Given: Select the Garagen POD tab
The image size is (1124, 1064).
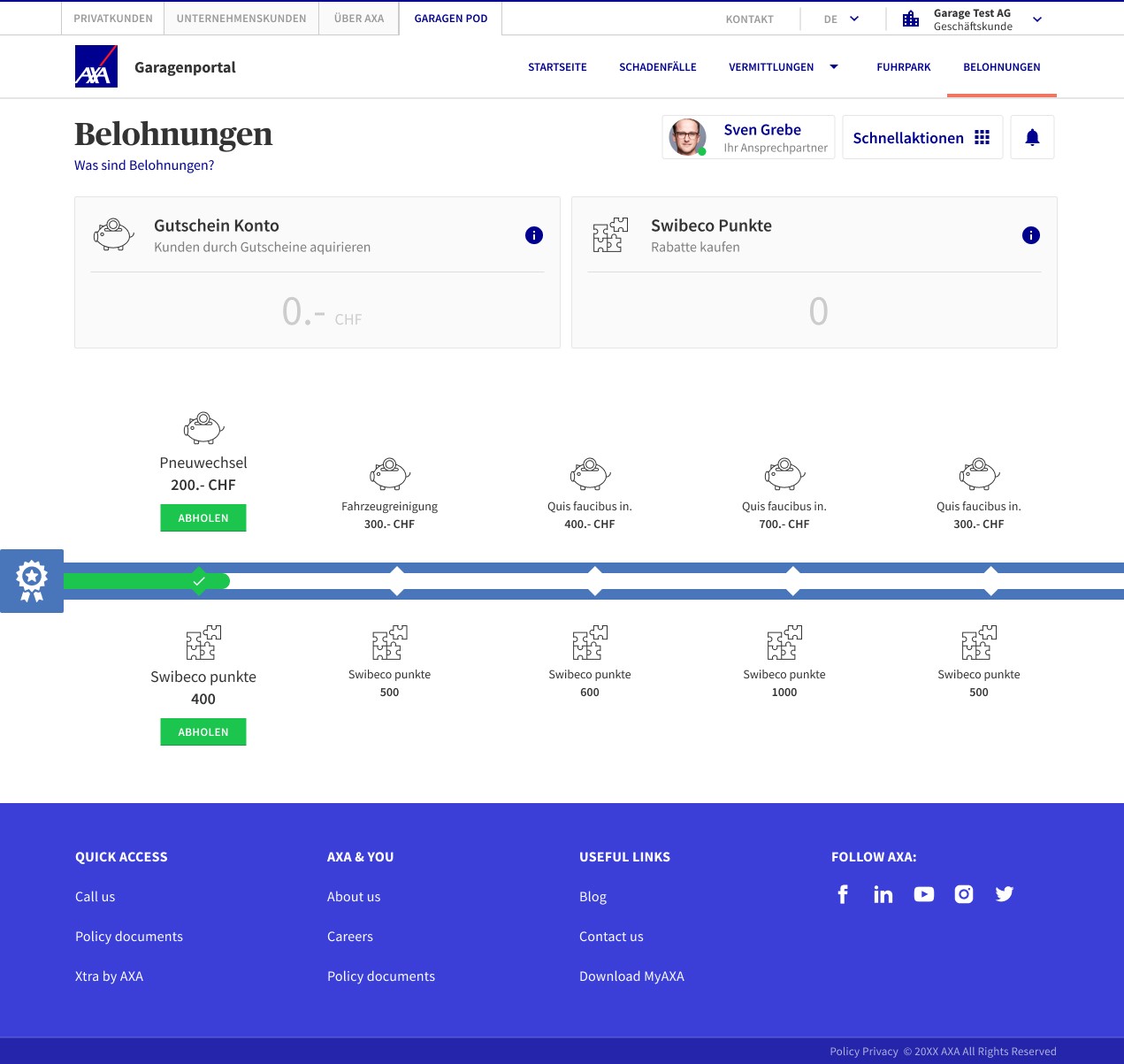Looking at the screenshot, I should pyautogui.click(x=451, y=19).
